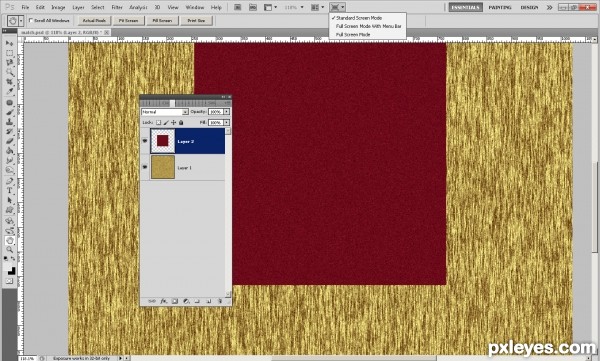
Task: Open tool preset picker arrow
Action: [x=21, y=21]
